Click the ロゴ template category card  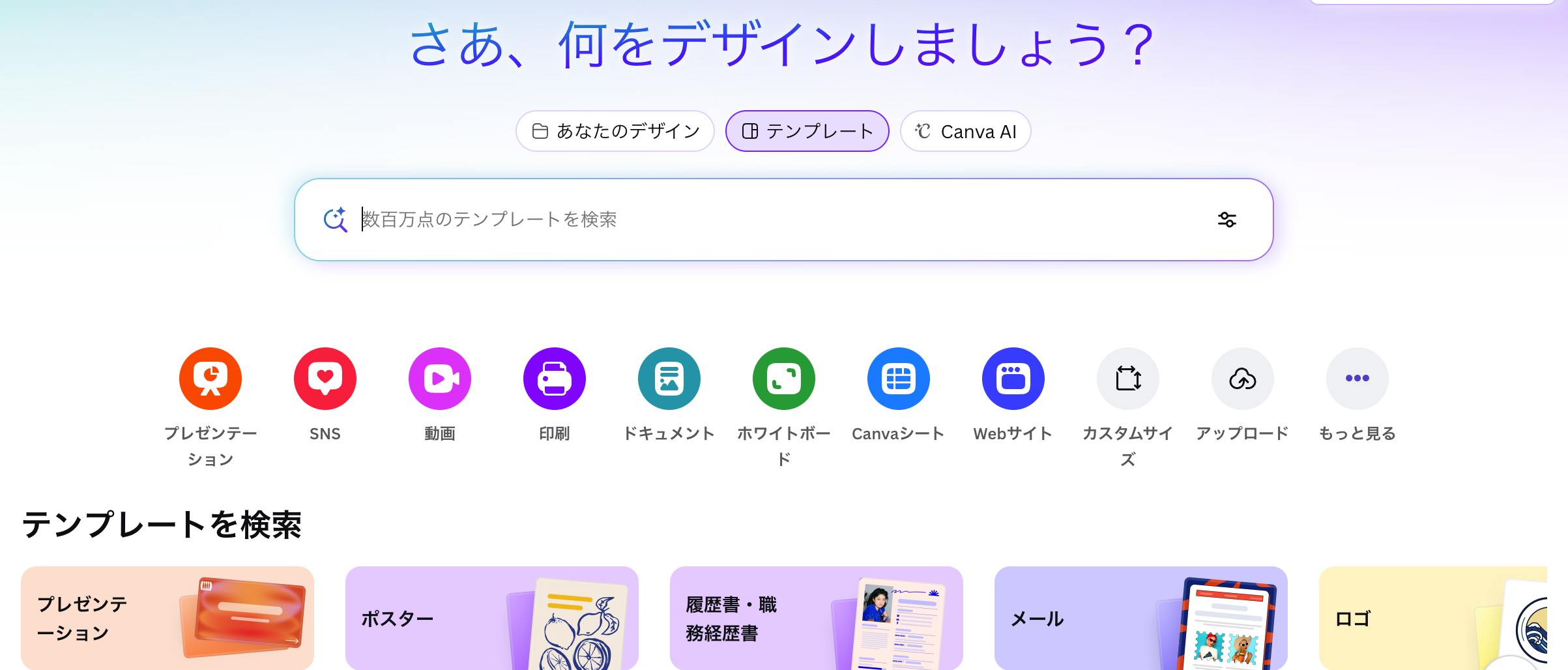click(x=1432, y=618)
